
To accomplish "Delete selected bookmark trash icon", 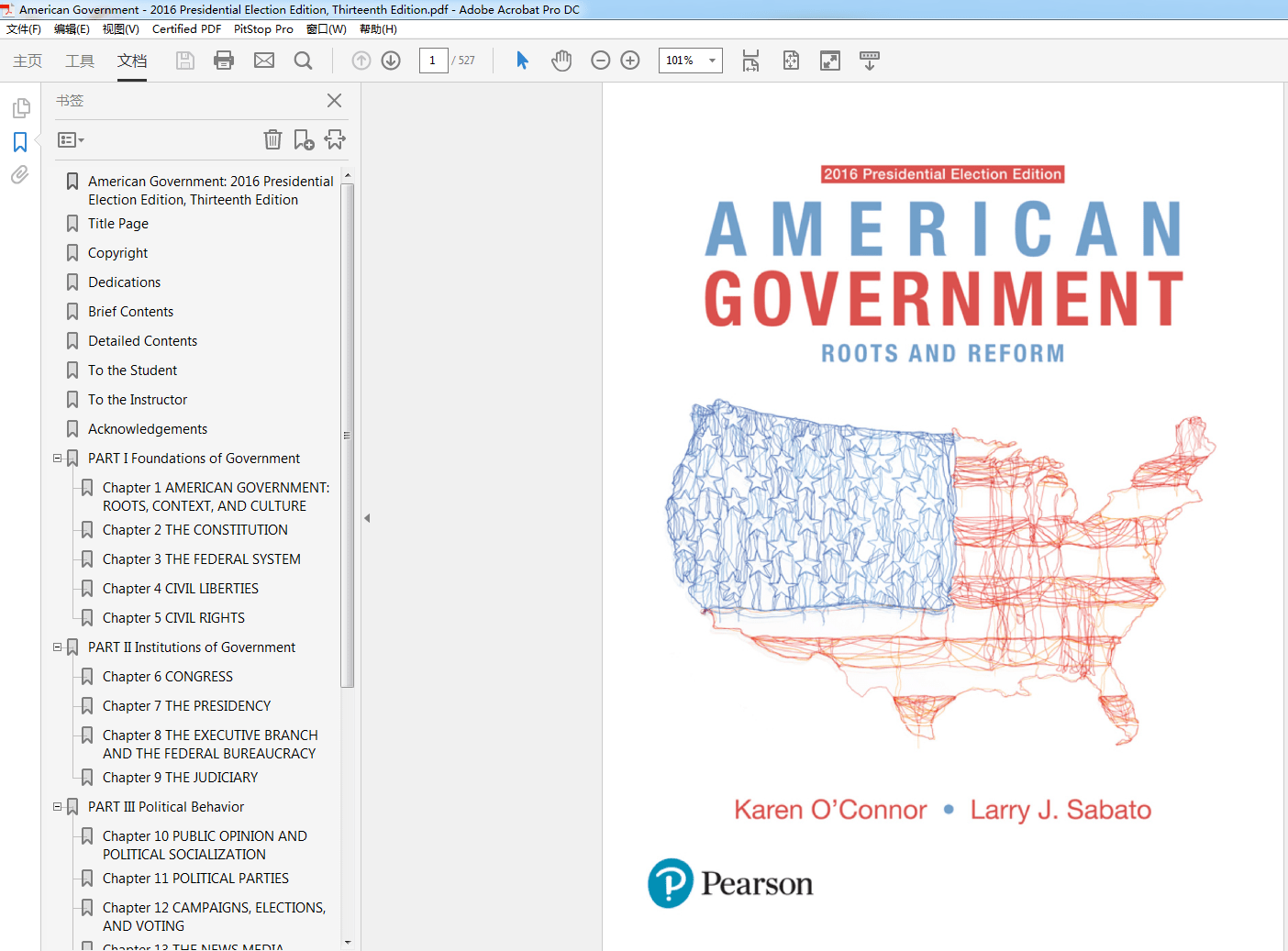I will [x=272, y=139].
